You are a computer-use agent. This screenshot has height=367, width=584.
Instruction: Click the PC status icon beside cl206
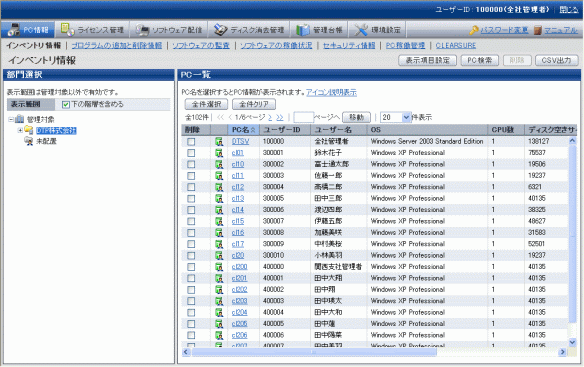[x=219, y=335]
